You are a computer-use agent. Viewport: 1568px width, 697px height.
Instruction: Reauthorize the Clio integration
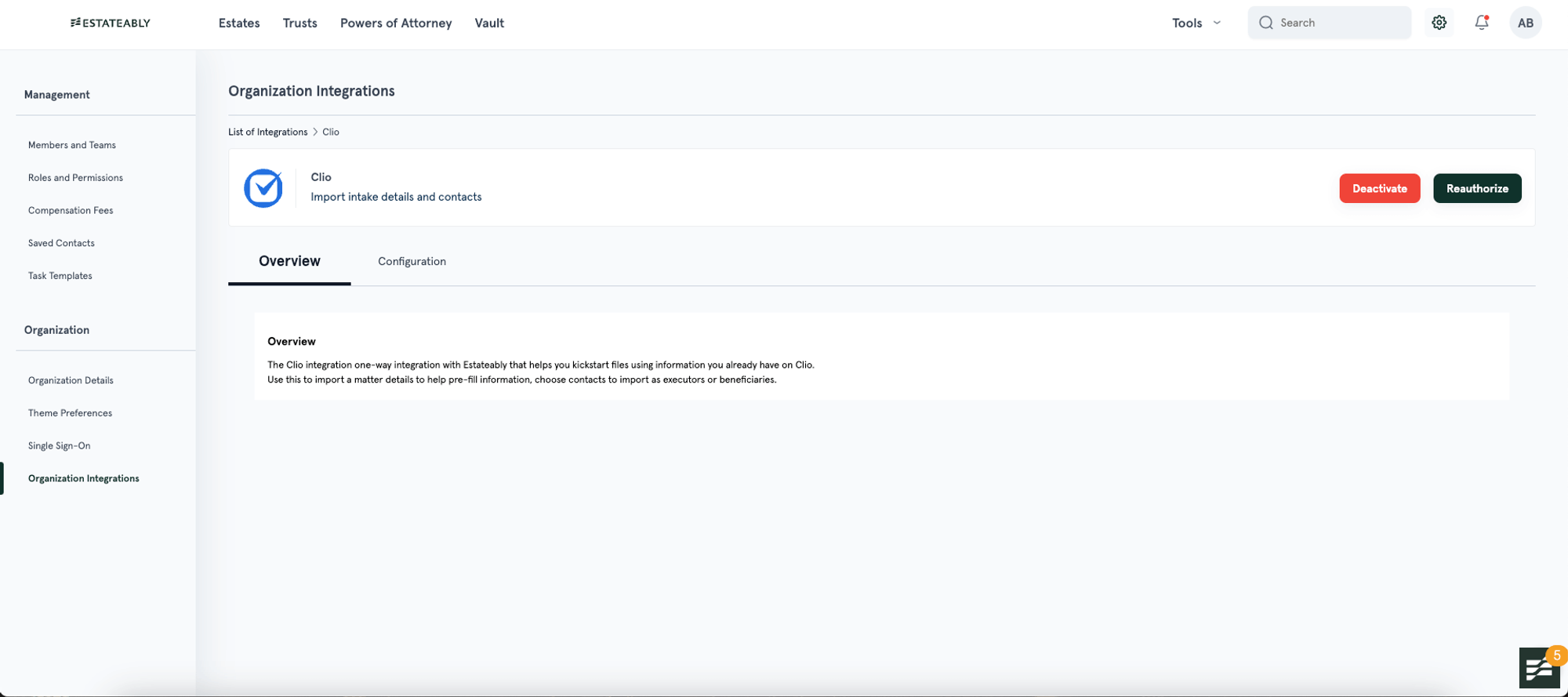click(x=1477, y=188)
